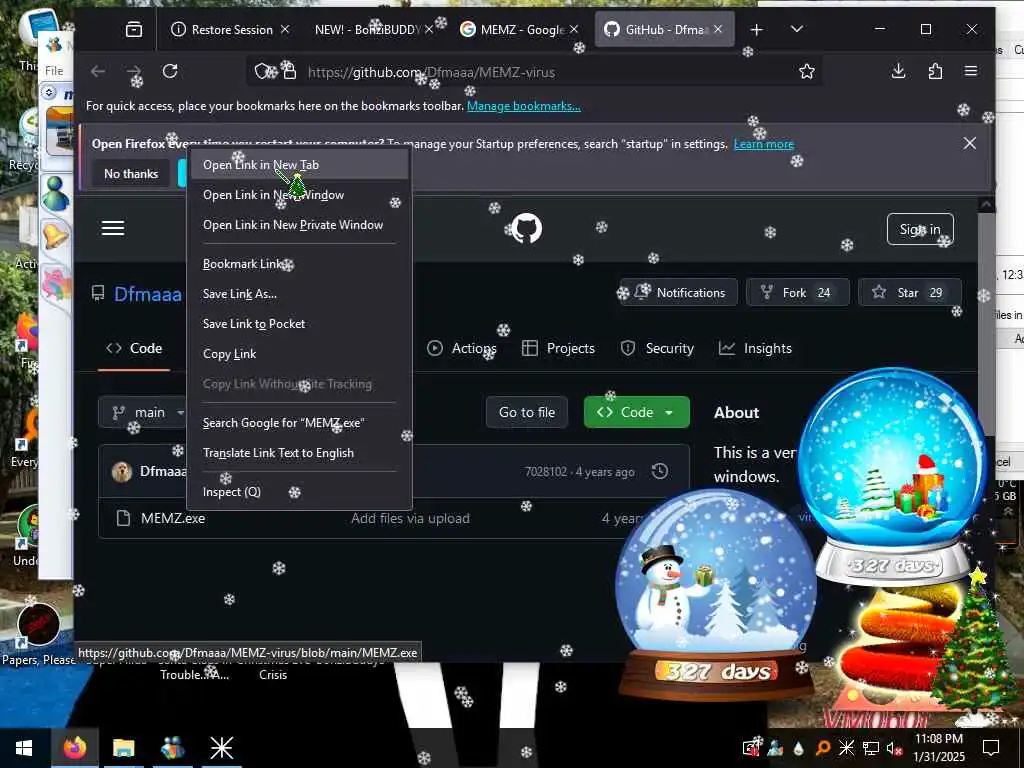Open Papers, Please desktop shortcut
The image size is (1024, 768).
coord(39,635)
